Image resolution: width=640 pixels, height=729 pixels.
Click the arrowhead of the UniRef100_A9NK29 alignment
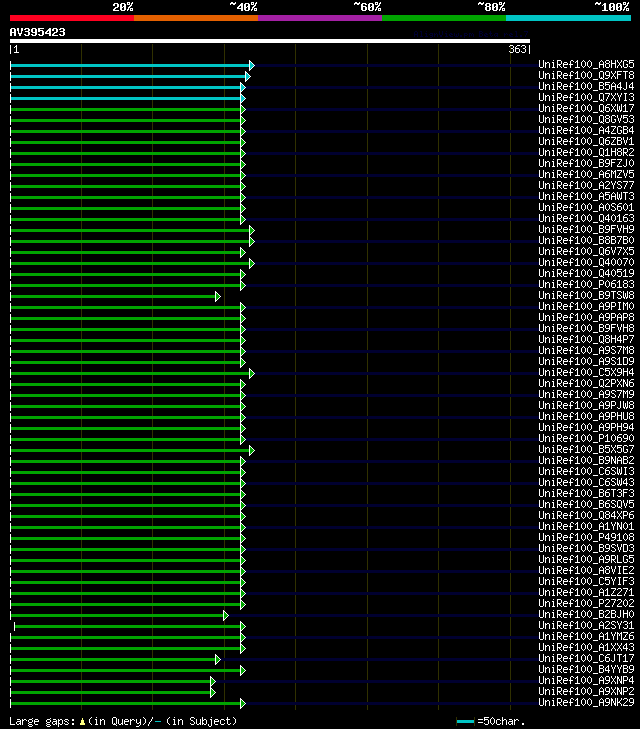243,703
